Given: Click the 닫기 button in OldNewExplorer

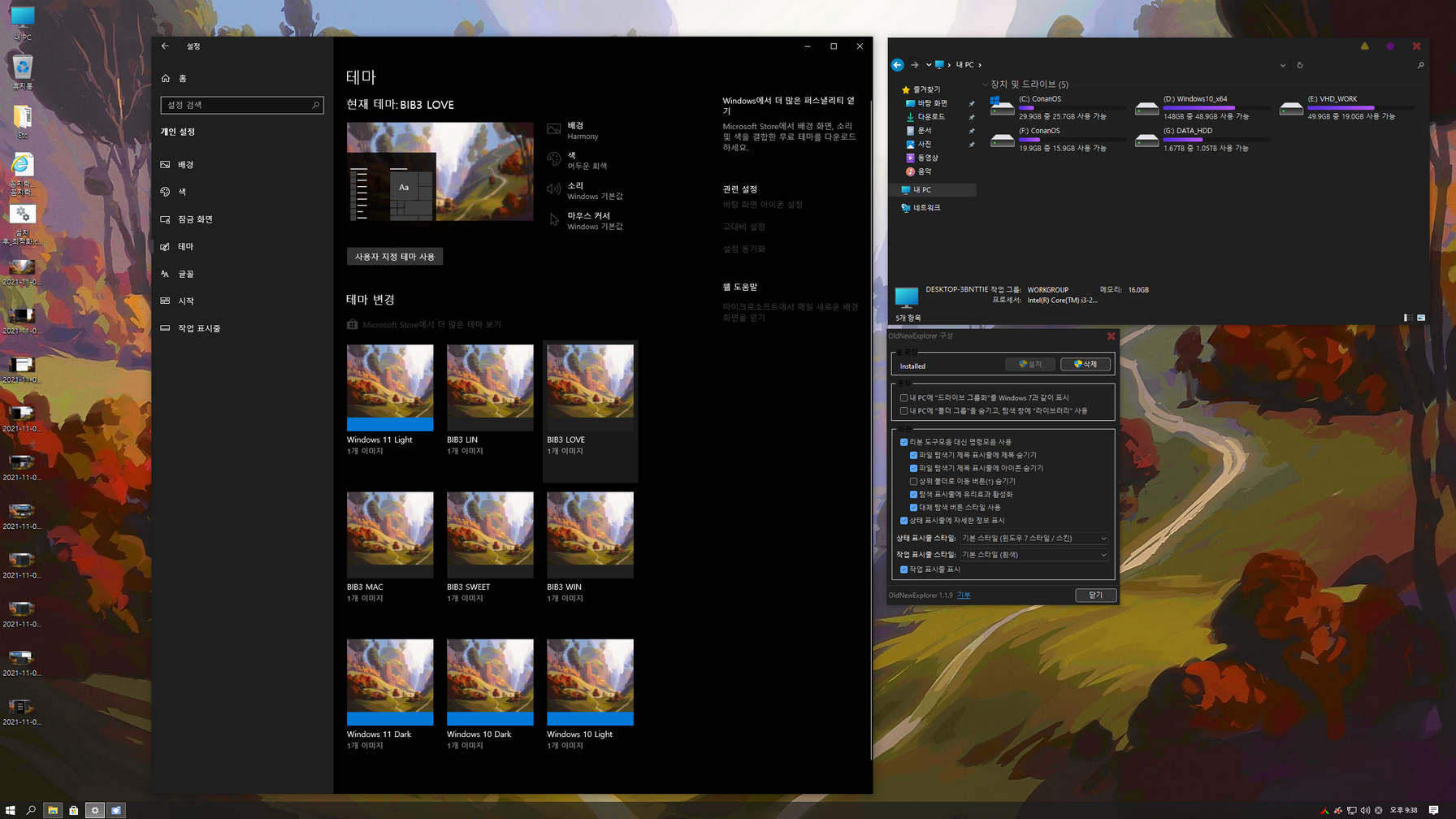Looking at the screenshot, I should [x=1095, y=596].
